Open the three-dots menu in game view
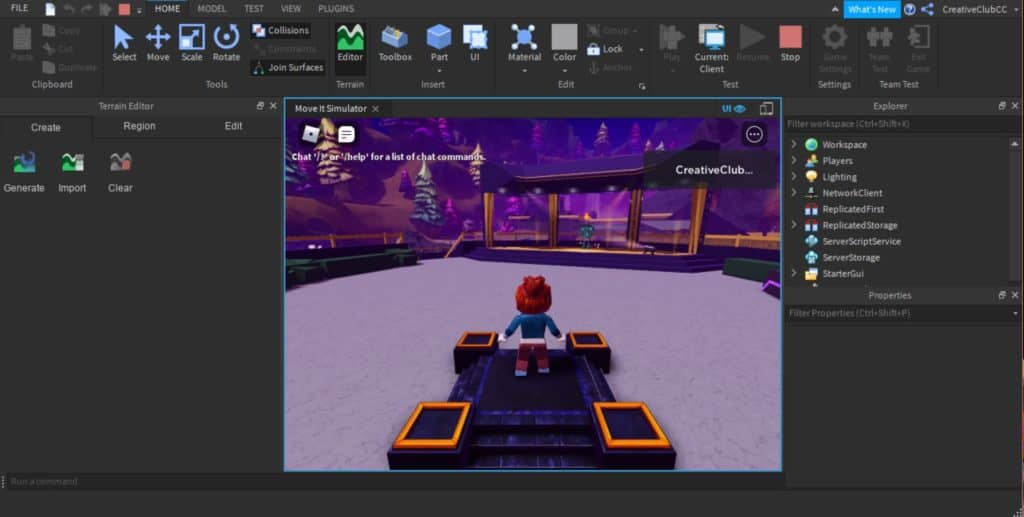 coord(754,134)
